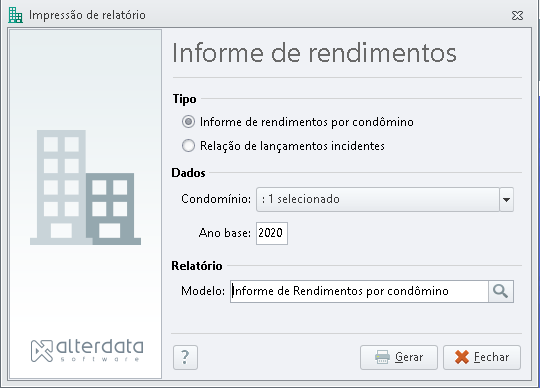Click the printer icon on Gerar
The height and width of the screenshot is (388, 541).
(x=382, y=357)
